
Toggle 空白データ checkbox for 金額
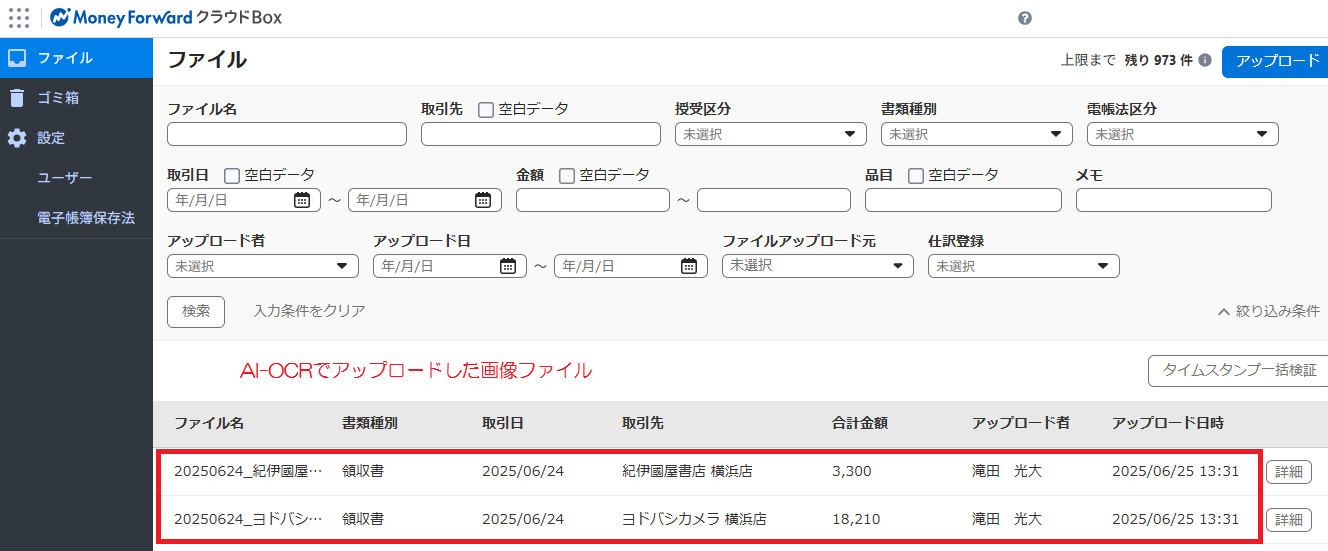(567, 176)
